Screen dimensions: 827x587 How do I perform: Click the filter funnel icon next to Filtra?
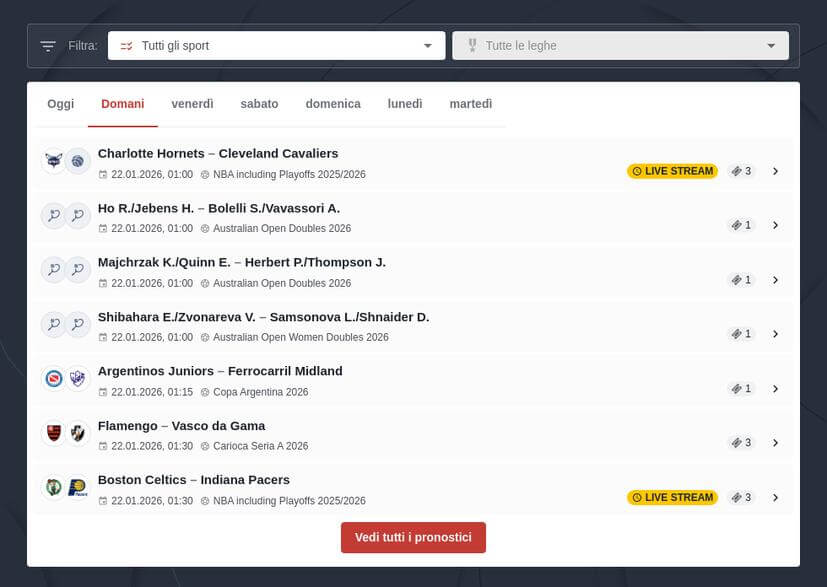[x=46, y=45]
